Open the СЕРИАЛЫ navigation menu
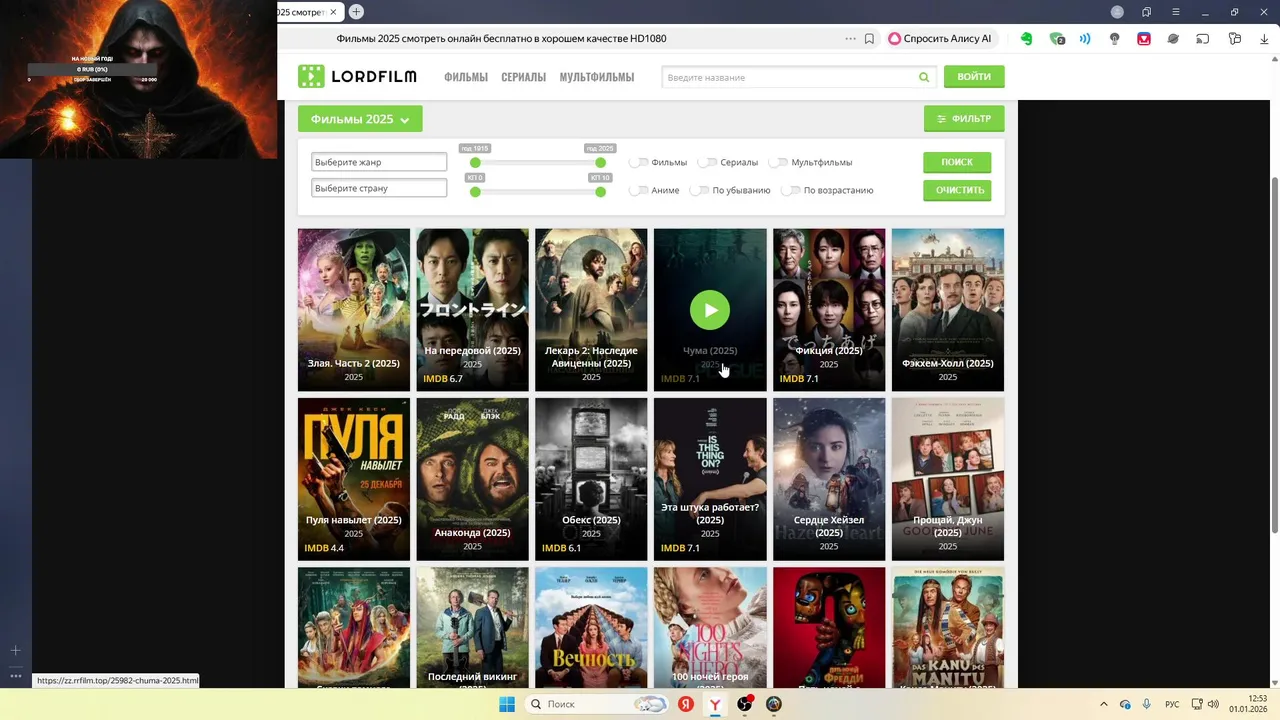1280x720 pixels. pos(524,77)
